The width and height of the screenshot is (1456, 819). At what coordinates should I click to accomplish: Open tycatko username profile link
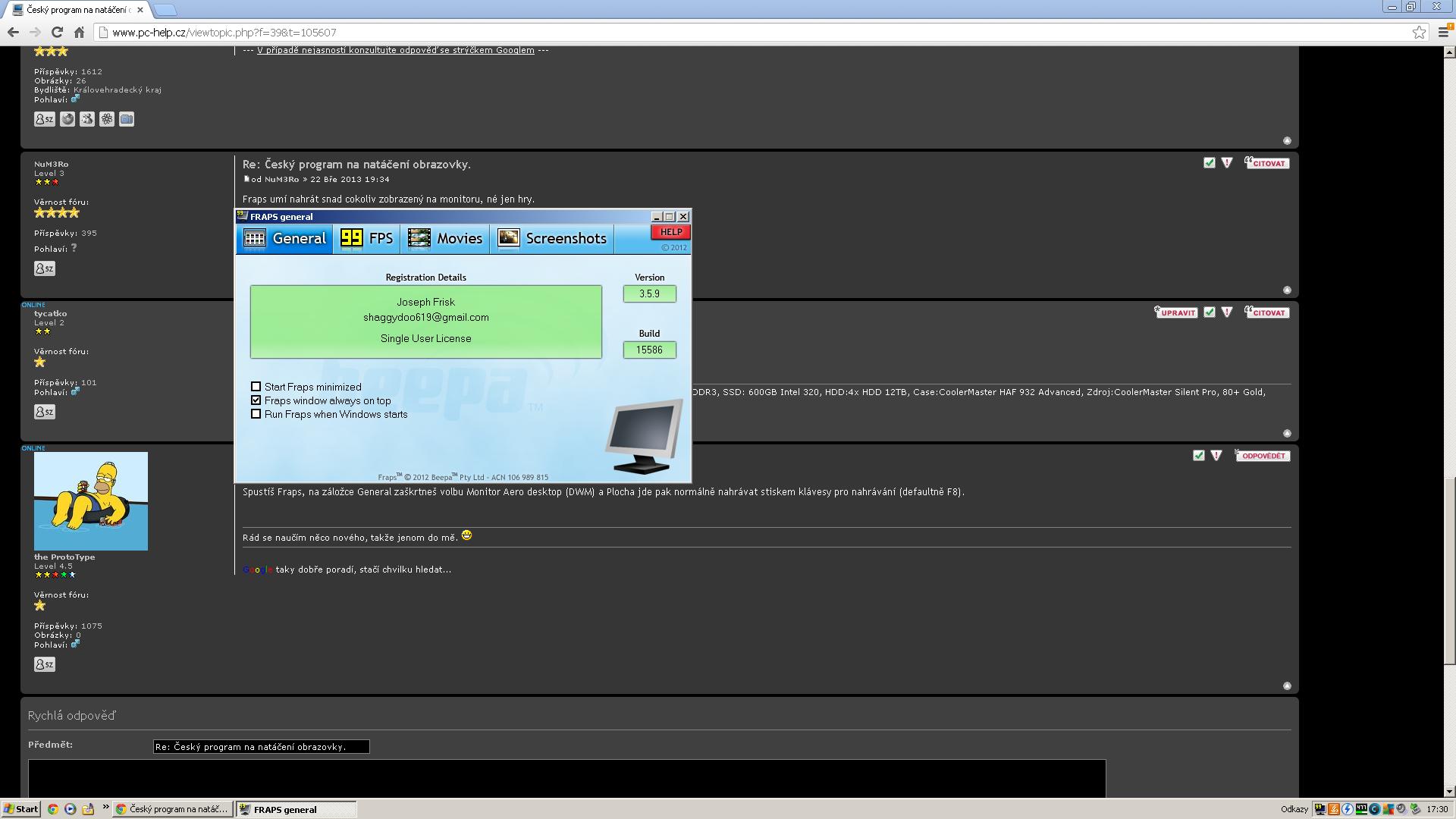click(x=50, y=314)
